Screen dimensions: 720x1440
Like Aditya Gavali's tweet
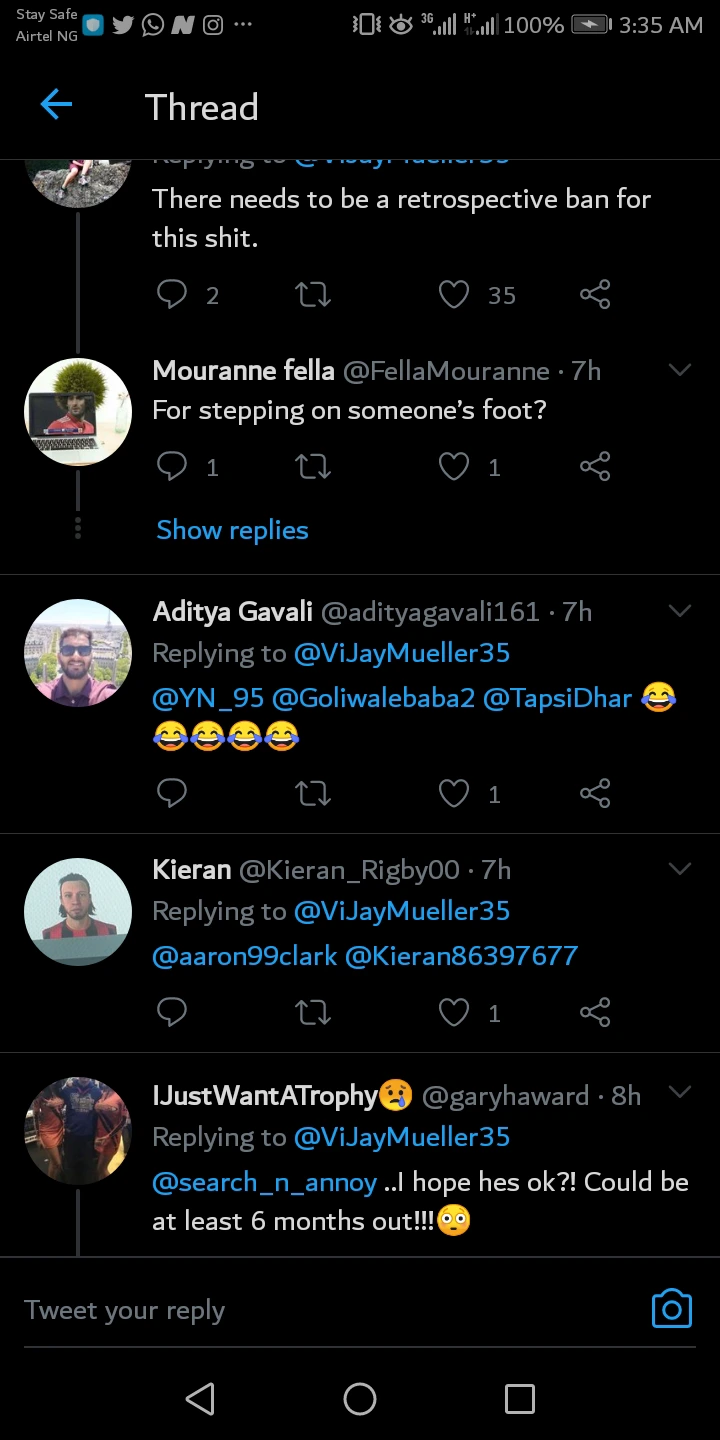click(x=454, y=794)
